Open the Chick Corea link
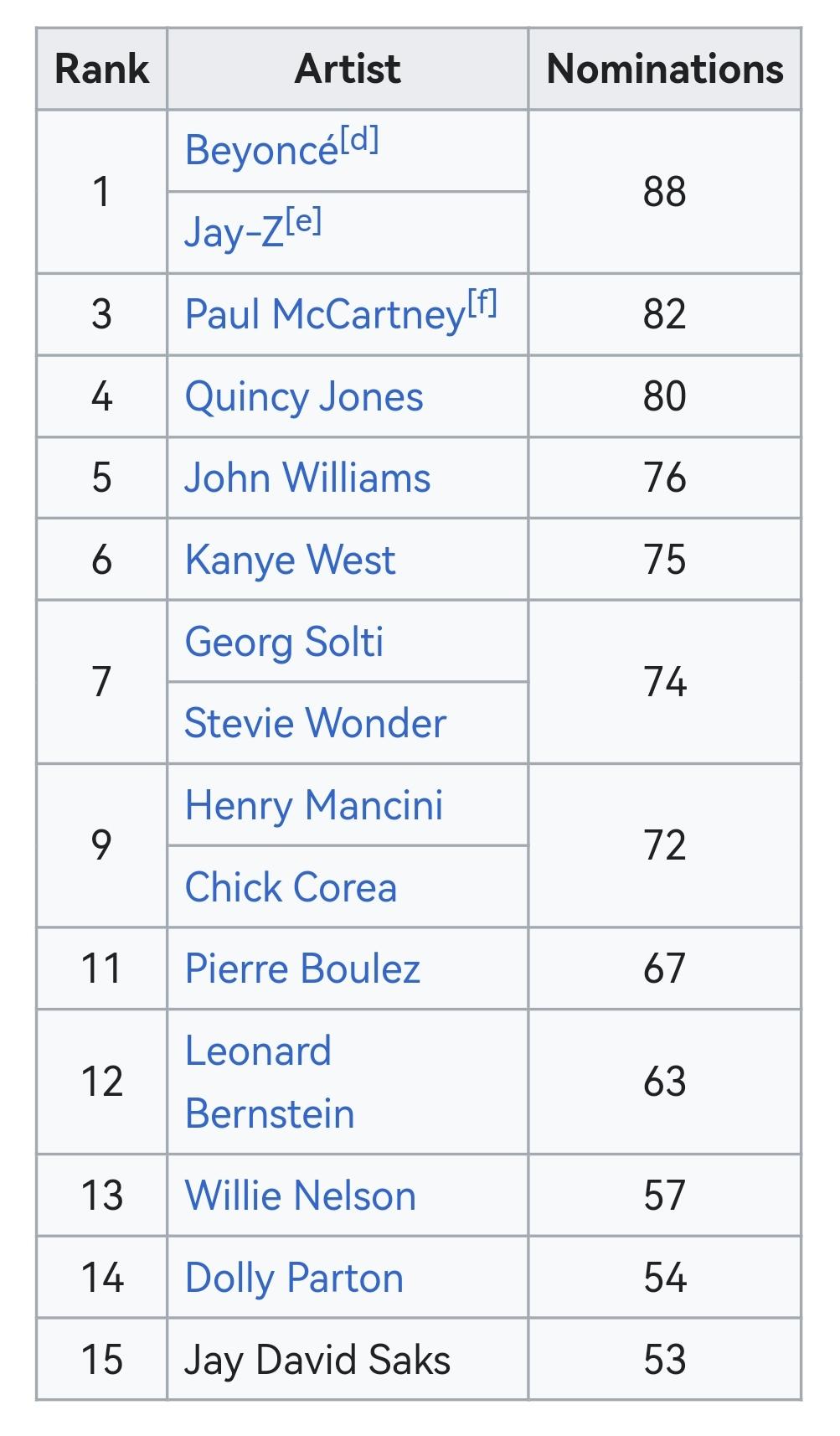Viewport: 840px width, 1436px height. 291,887
